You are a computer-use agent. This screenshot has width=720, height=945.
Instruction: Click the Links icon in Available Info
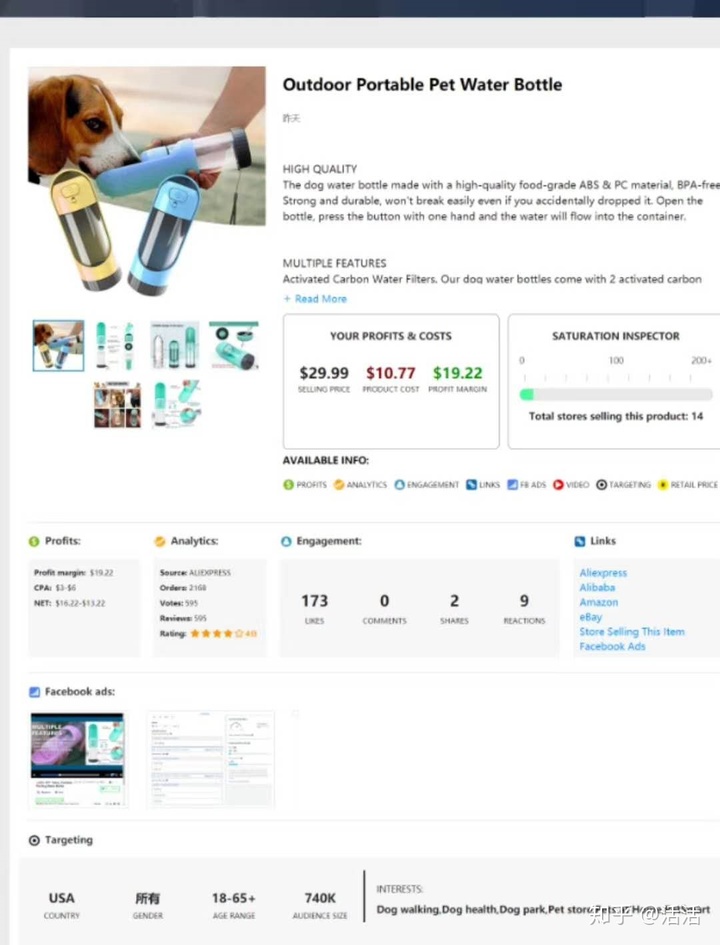(472, 485)
